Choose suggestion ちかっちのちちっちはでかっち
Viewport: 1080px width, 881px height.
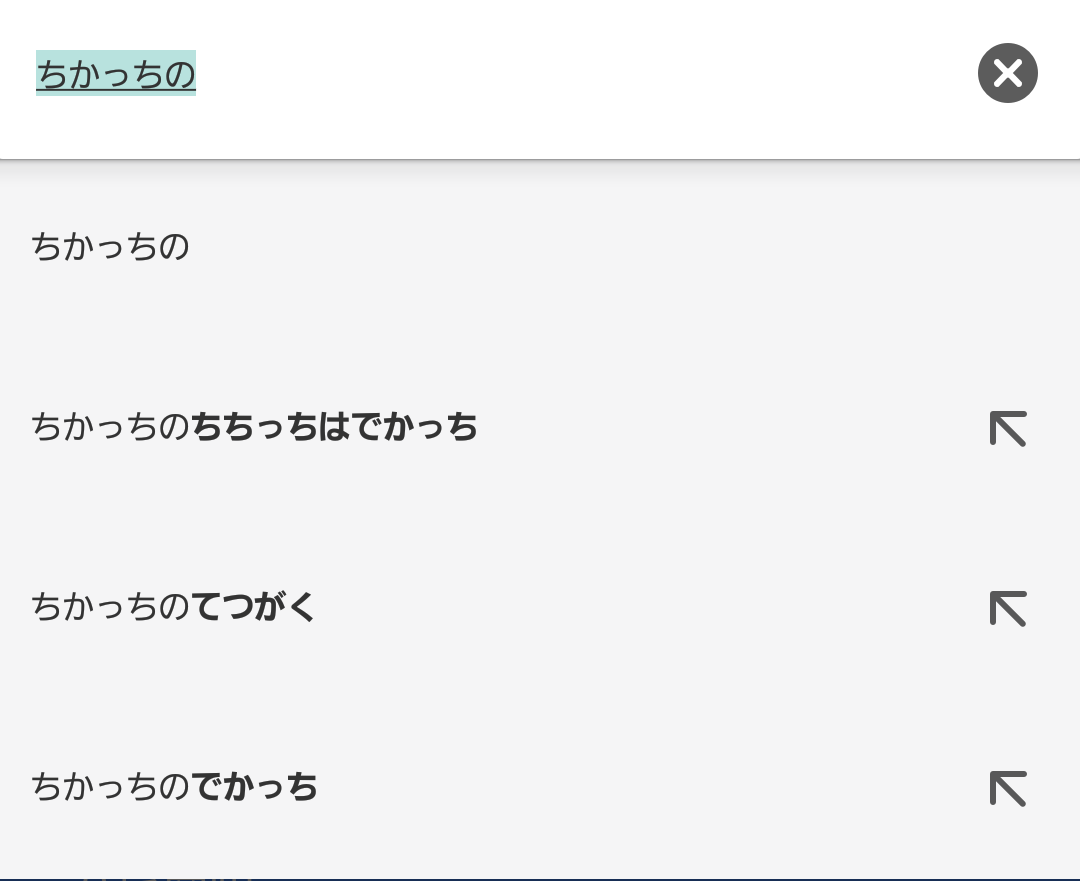coord(540,427)
